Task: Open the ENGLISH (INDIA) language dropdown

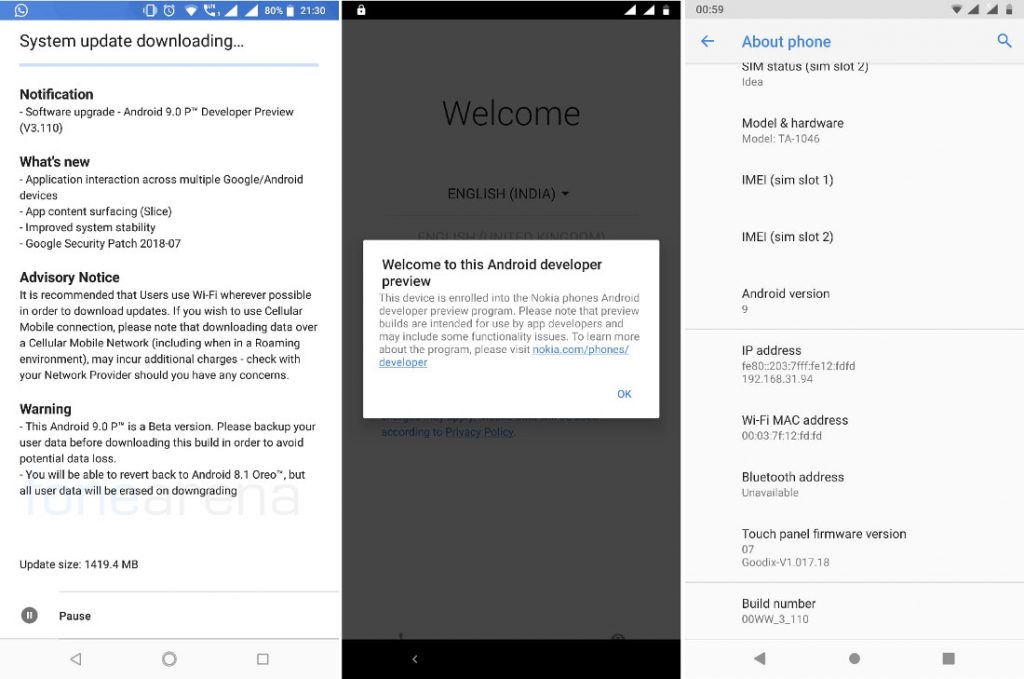Action: pos(508,194)
